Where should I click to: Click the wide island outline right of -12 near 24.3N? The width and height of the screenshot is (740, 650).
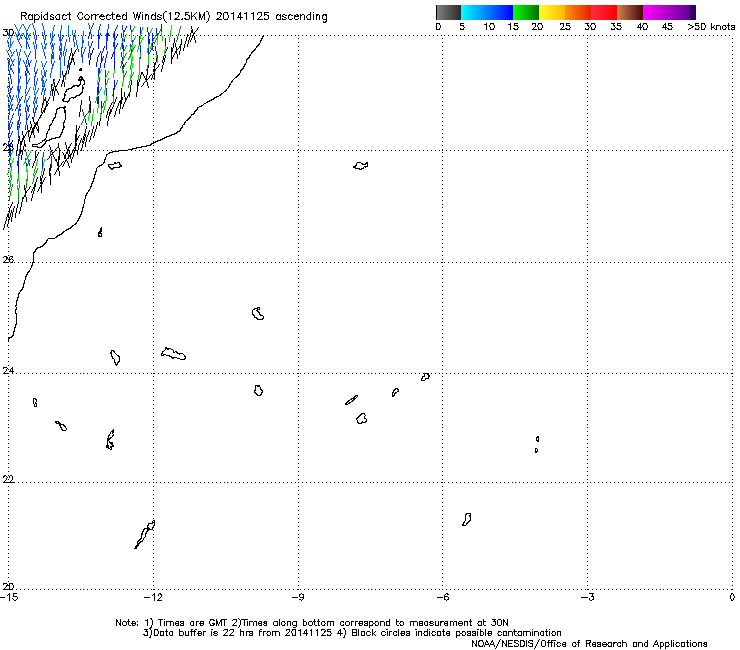coord(173,354)
